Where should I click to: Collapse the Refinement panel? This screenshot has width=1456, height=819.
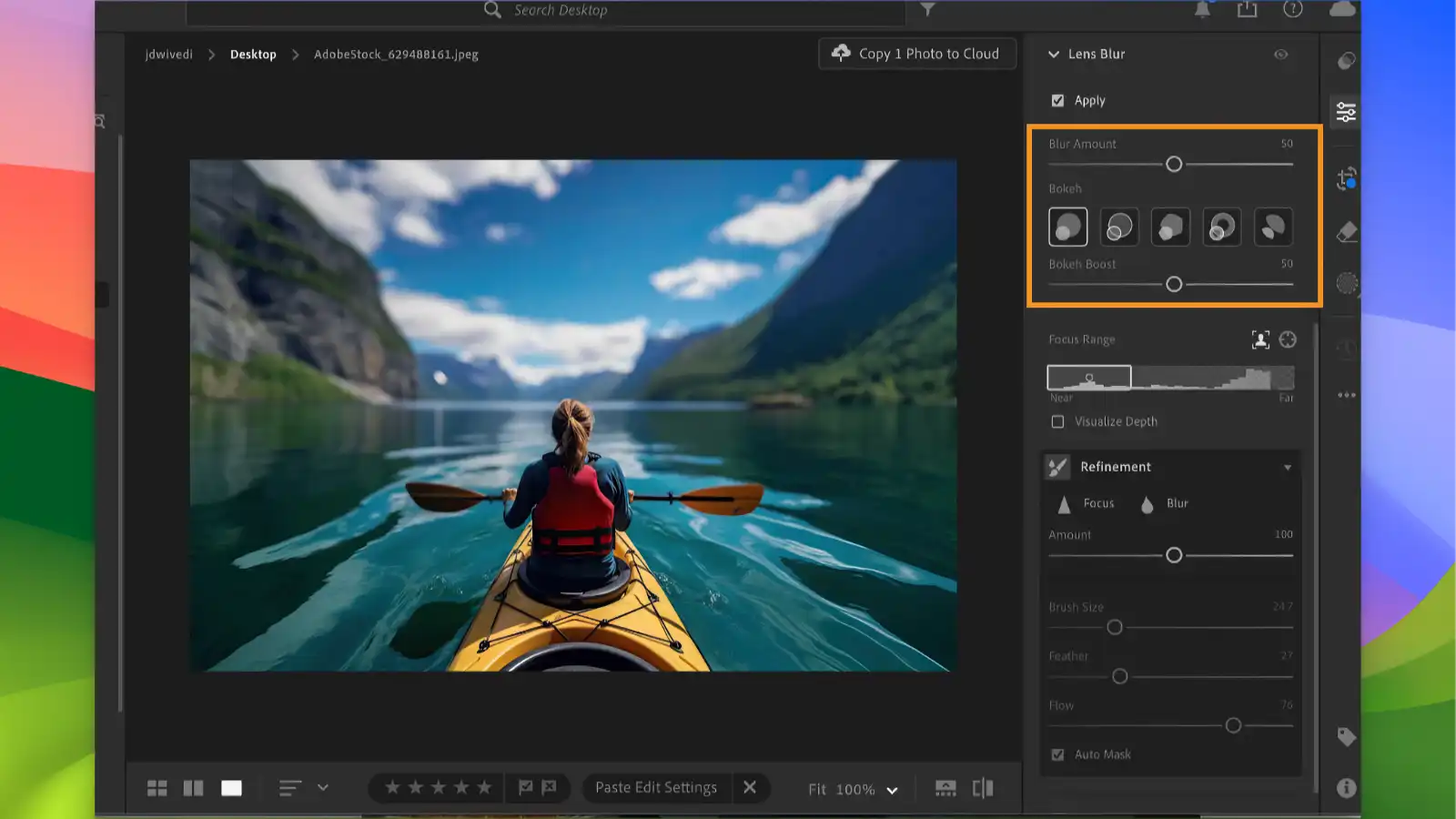point(1287,467)
